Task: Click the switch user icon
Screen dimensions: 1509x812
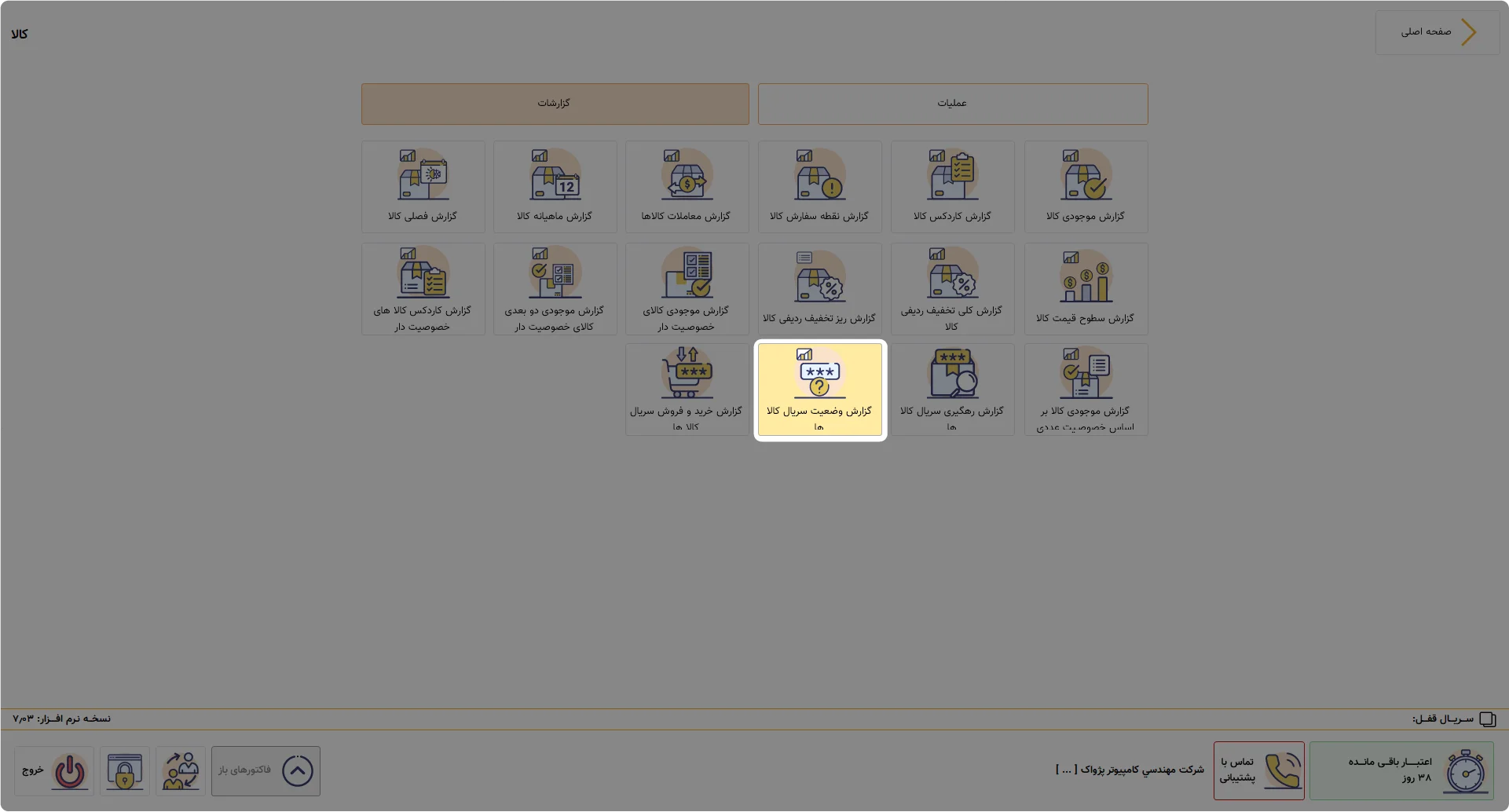Action: 181,771
